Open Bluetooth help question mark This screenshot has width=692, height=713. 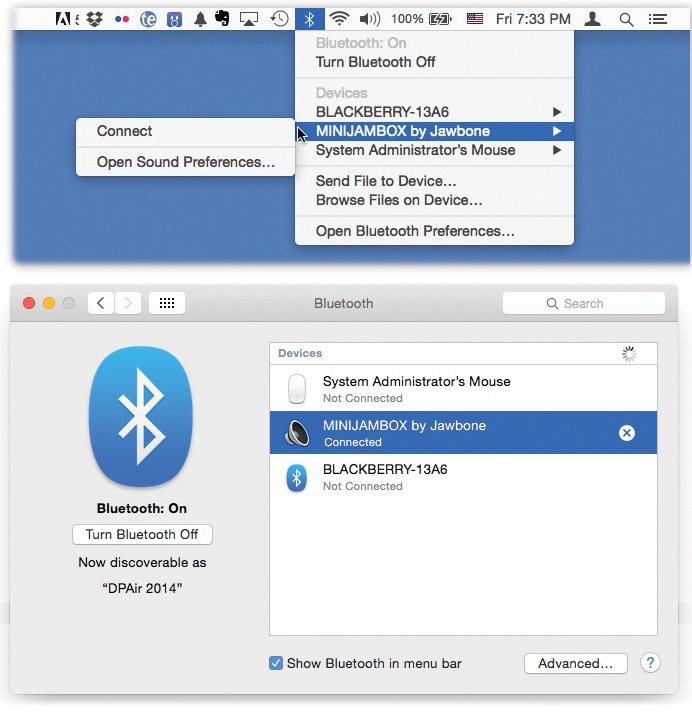(x=650, y=663)
